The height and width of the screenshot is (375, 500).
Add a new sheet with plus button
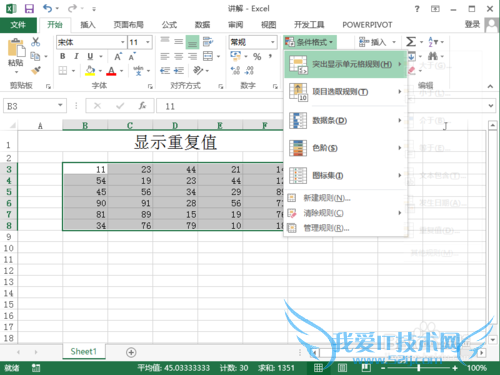pos(131,352)
